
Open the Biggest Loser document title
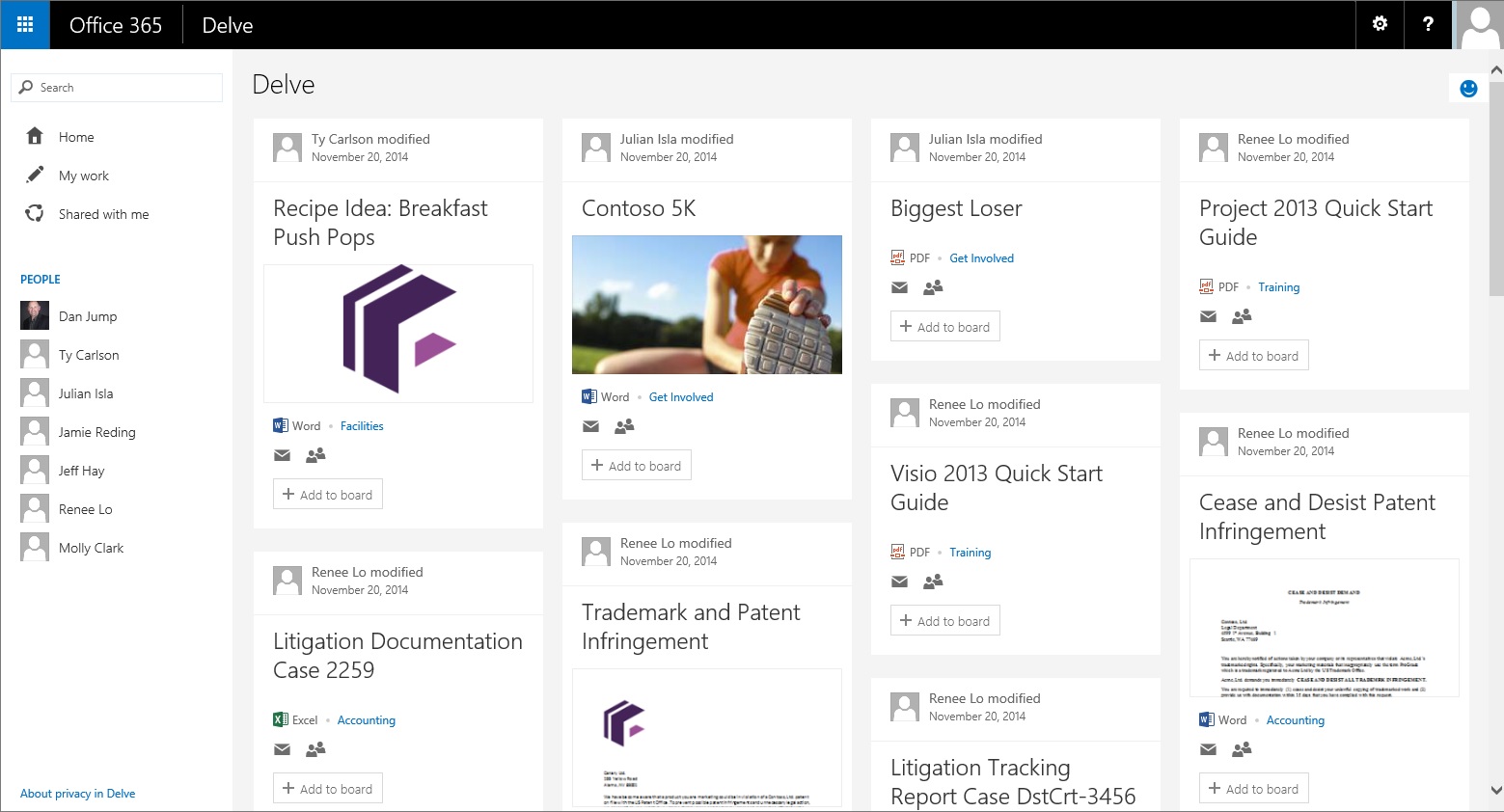(x=956, y=208)
